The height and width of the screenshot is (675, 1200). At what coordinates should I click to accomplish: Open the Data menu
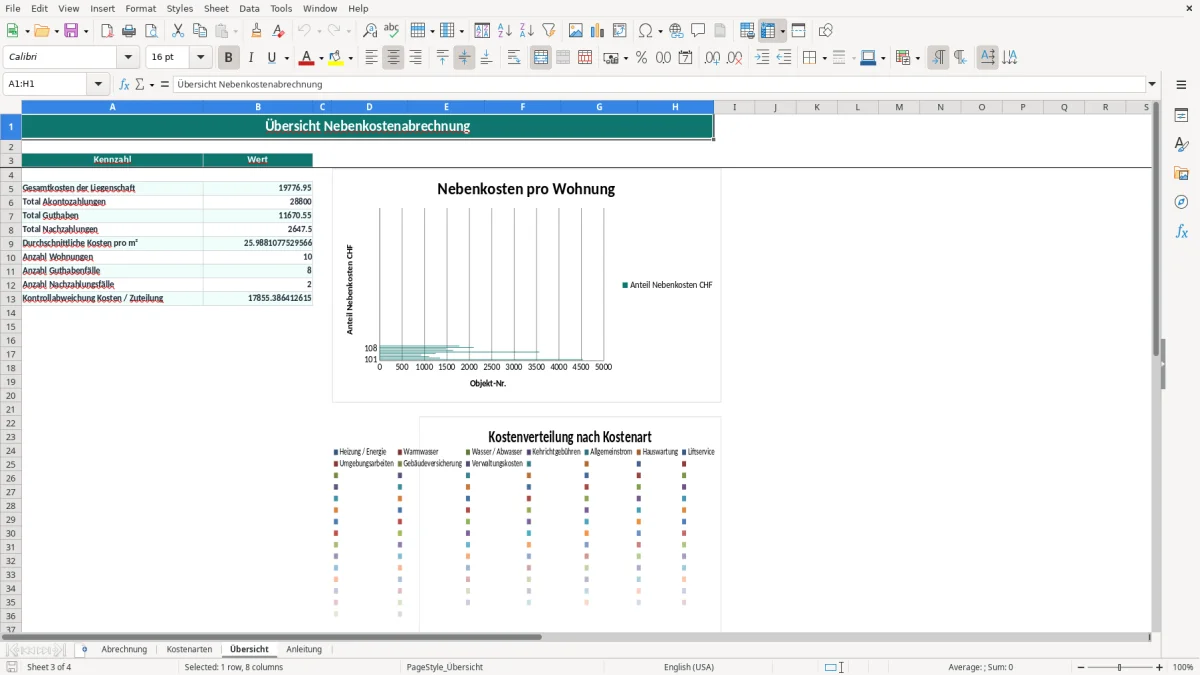click(249, 8)
